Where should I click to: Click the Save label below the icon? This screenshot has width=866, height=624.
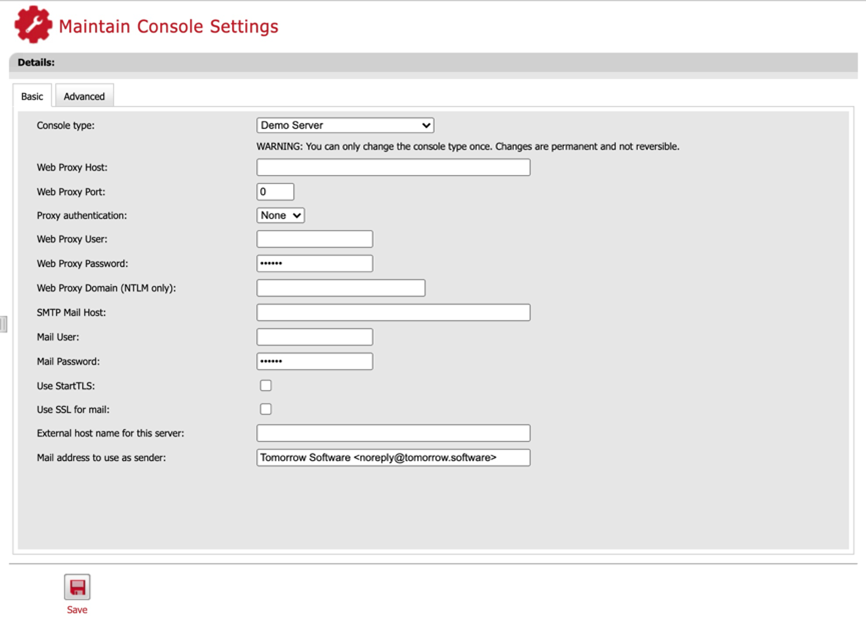[x=77, y=610]
